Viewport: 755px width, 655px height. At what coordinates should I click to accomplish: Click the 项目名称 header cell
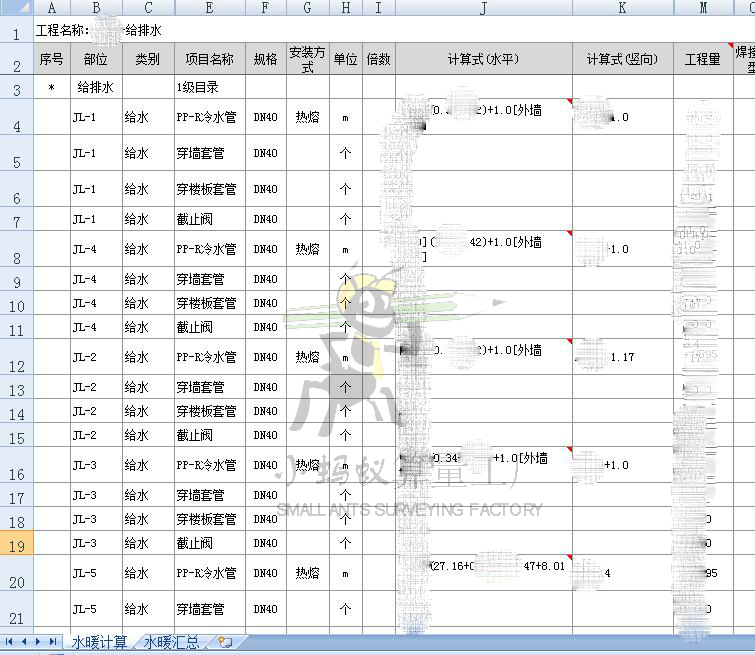[209, 59]
